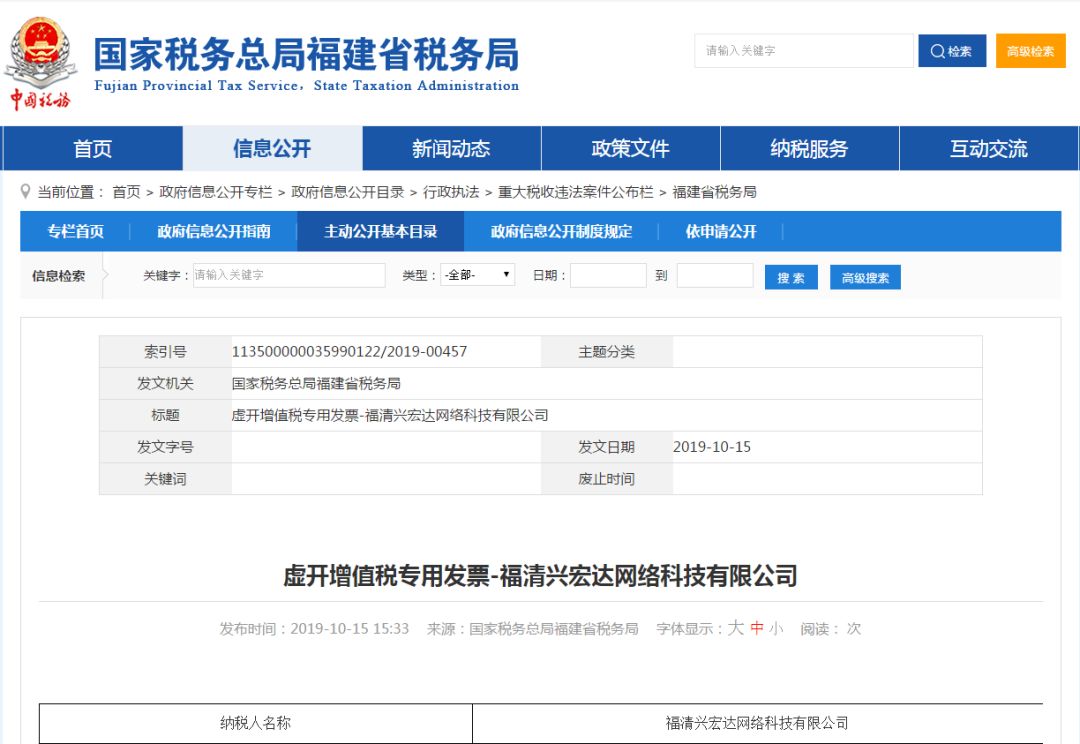Select the 主动公开基本目录 sub-tab
Viewport: 1080px width, 744px height.
click(x=380, y=231)
